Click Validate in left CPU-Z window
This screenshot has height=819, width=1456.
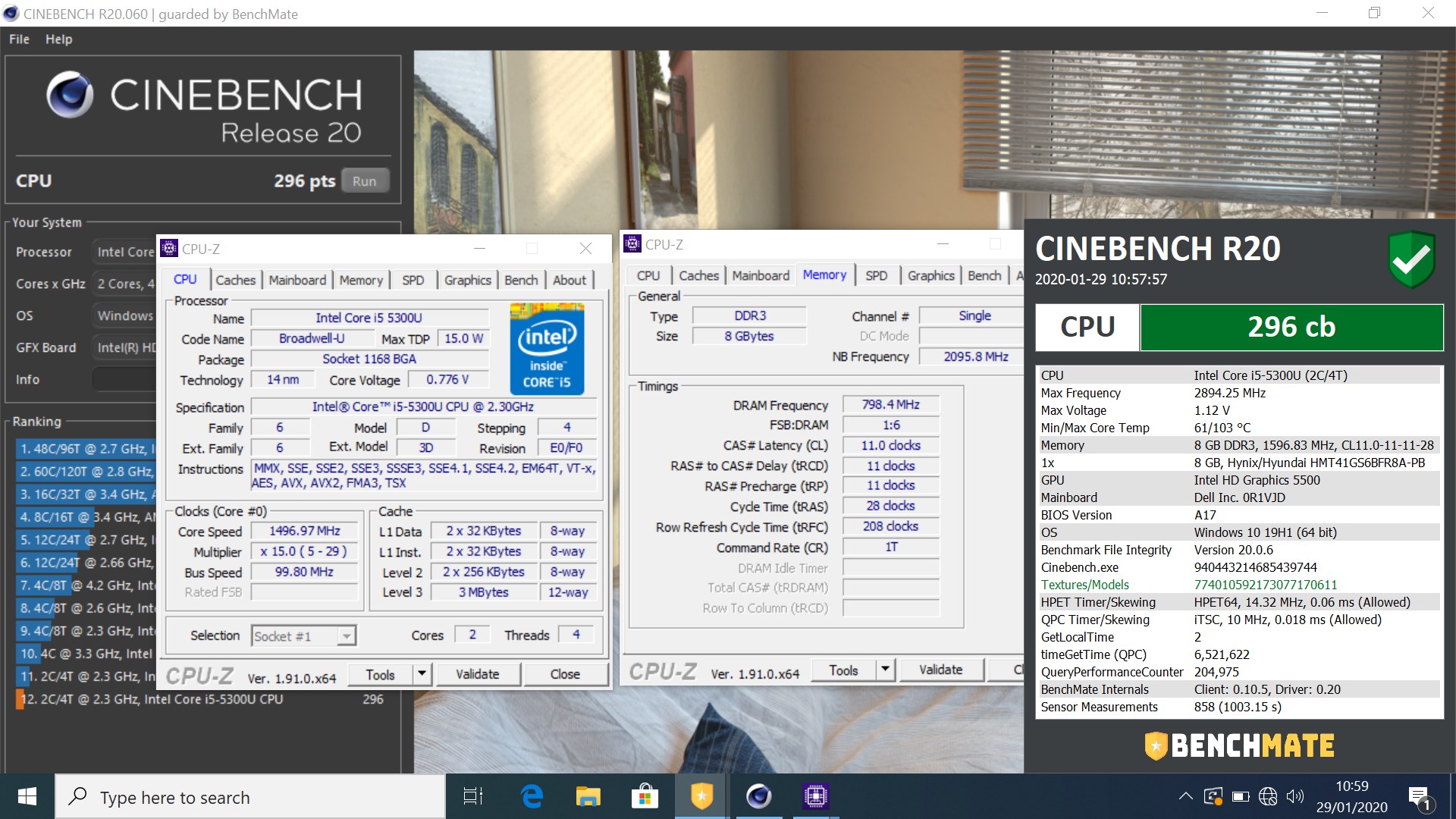coord(478,674)
